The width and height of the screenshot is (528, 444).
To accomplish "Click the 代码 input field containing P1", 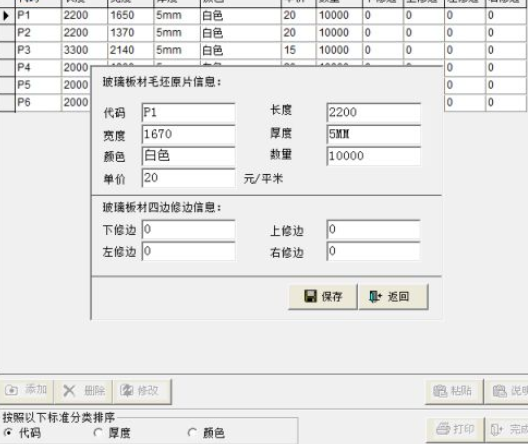I will tap(189, 112).
